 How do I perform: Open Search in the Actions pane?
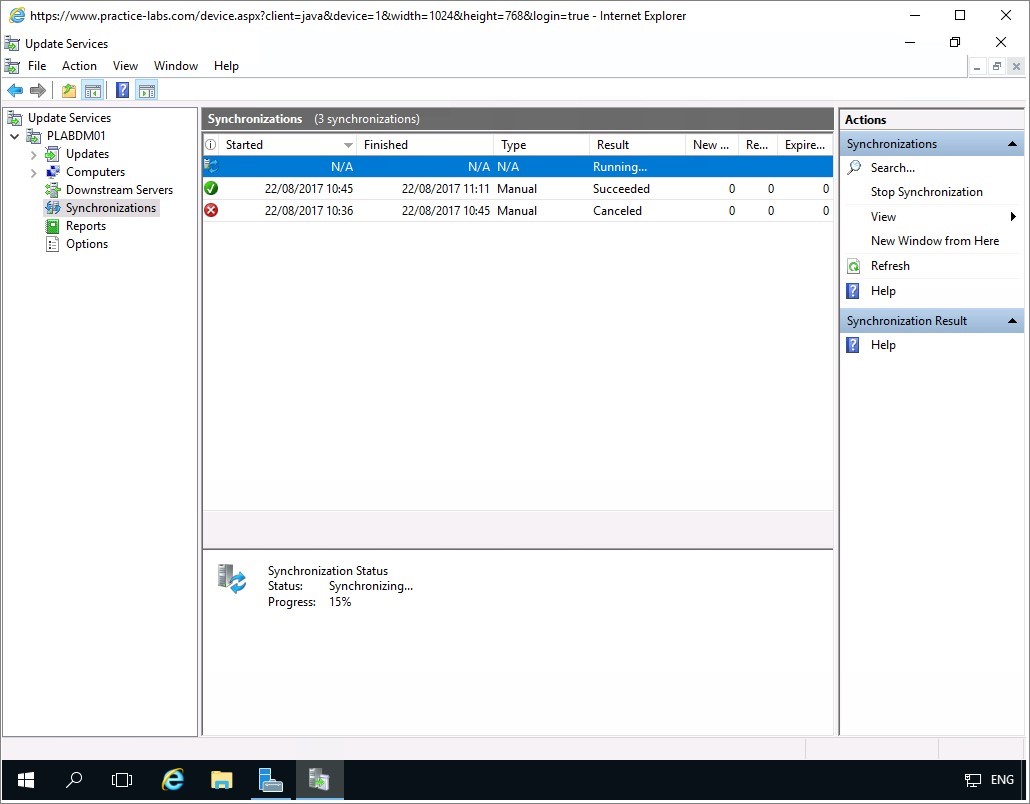click(892, 168)
